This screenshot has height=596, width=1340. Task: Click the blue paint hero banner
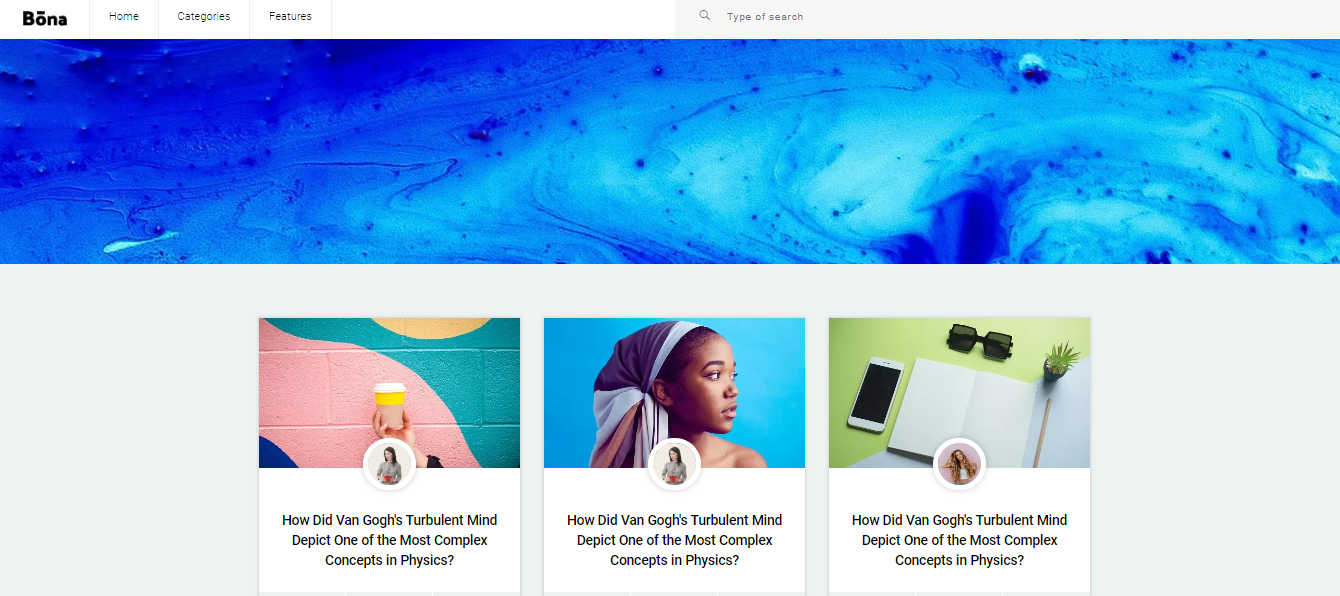click(670, 151)
